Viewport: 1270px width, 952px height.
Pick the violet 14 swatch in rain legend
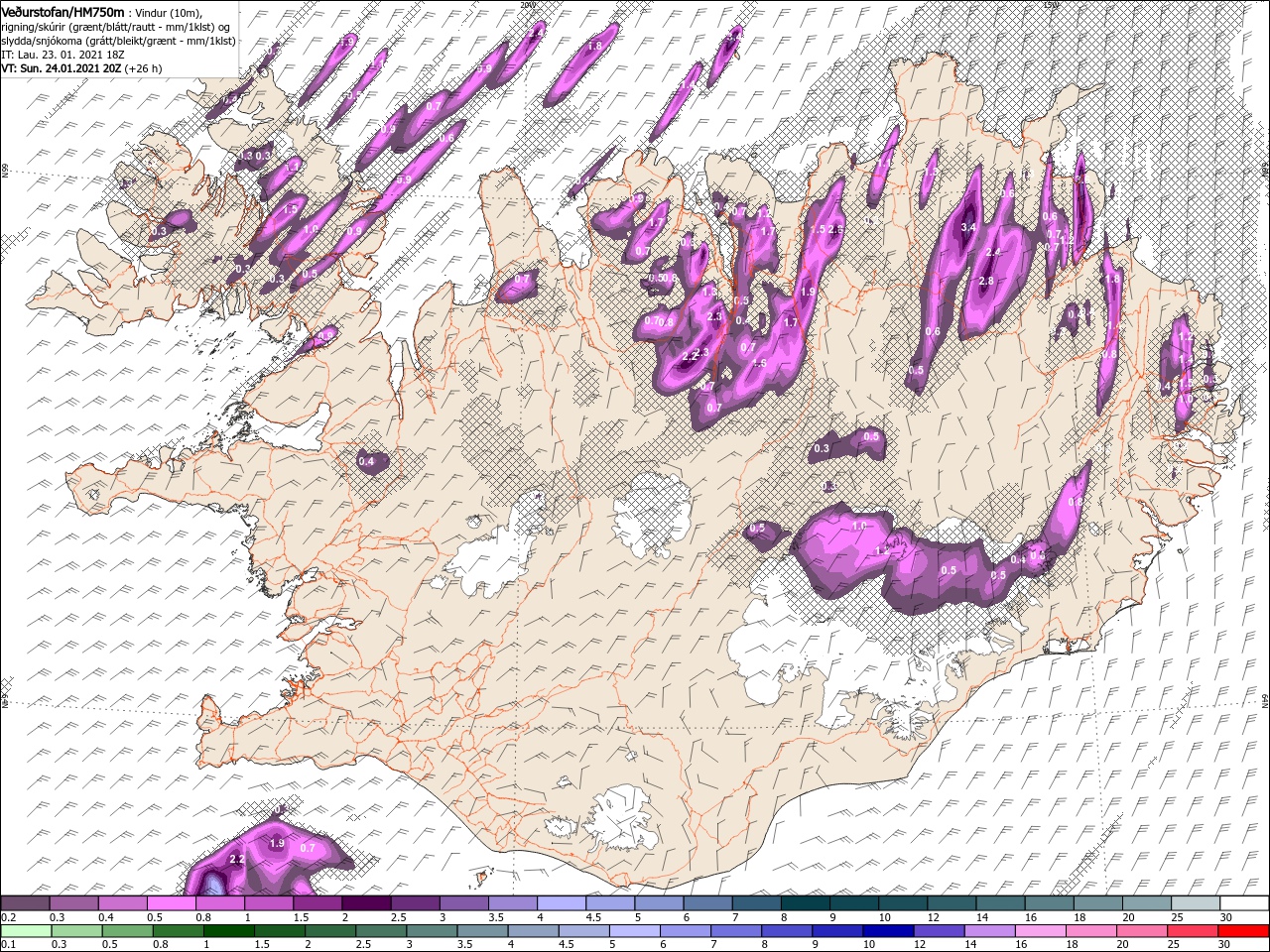(989, 930)
